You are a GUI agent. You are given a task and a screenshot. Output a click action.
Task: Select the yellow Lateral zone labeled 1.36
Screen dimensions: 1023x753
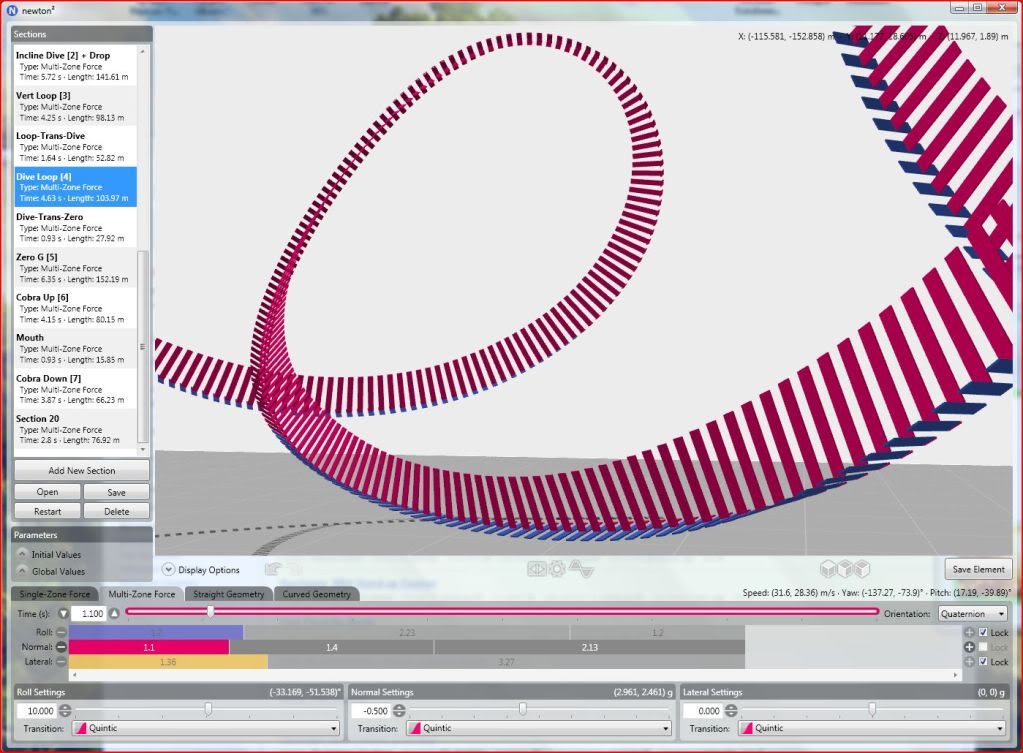click(168, 662)
